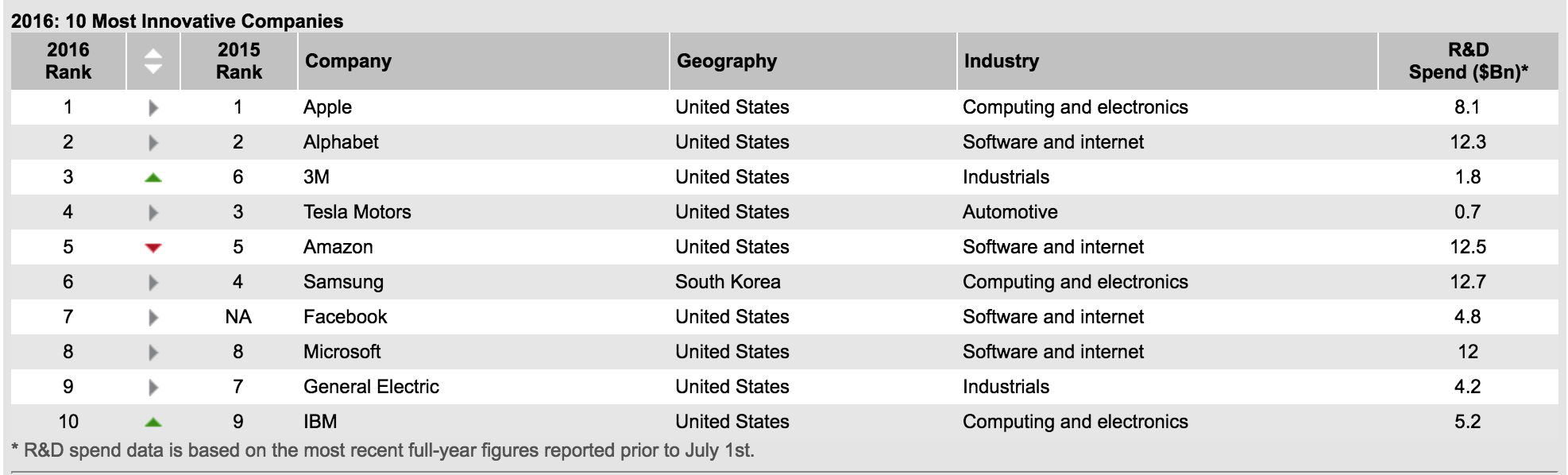Click the Industry column header
The width and height of the screenshot is (1568, 475).
[x=1001, y=61]
